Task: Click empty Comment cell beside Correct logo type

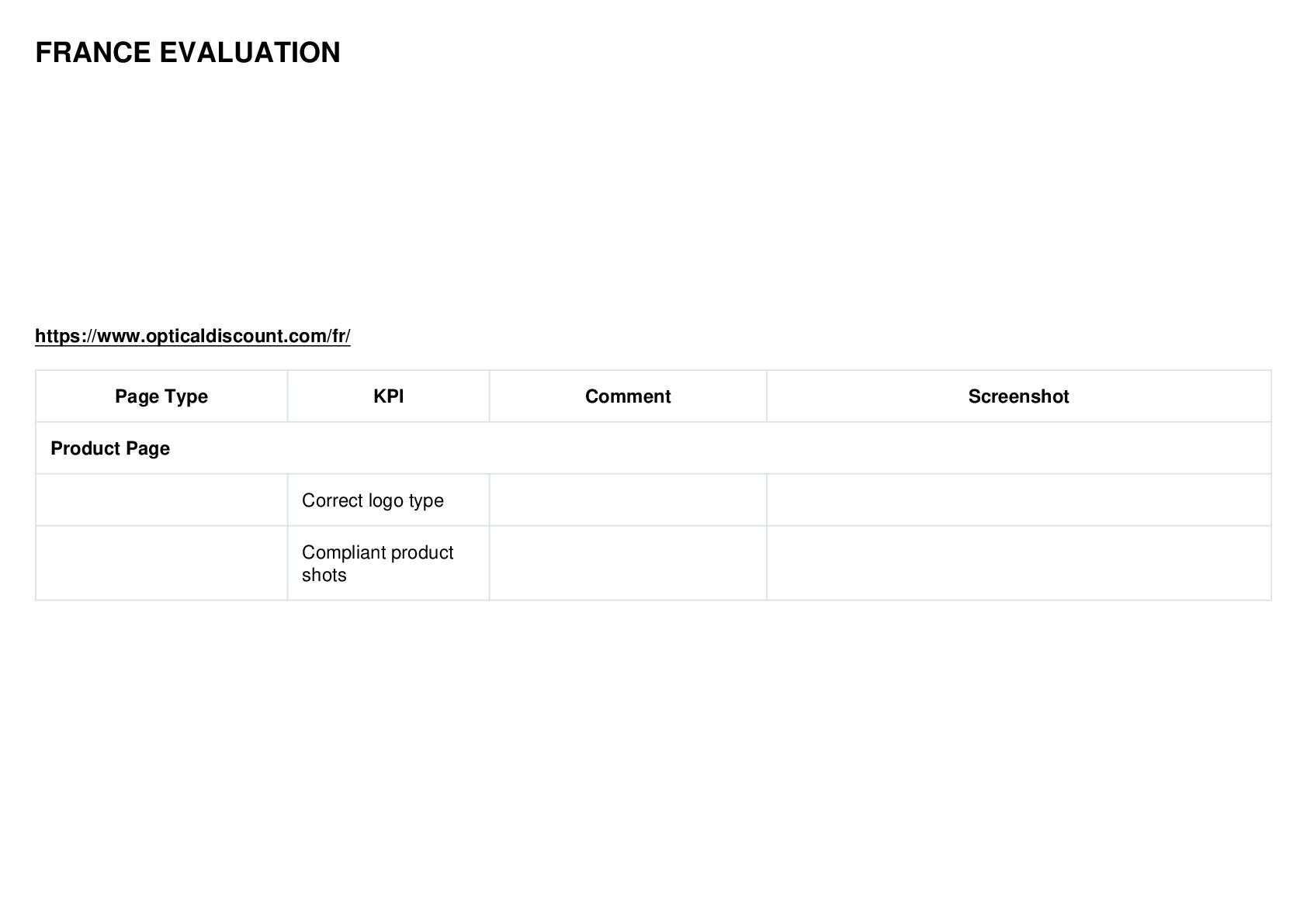Action: (x=628, y=500)
